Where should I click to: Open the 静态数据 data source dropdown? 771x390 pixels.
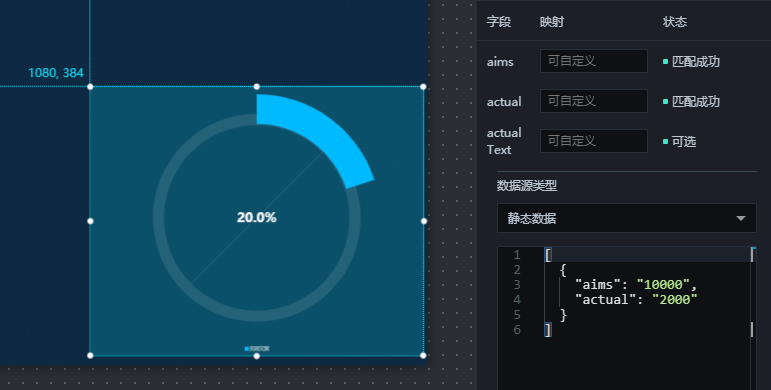click(626, 218)
